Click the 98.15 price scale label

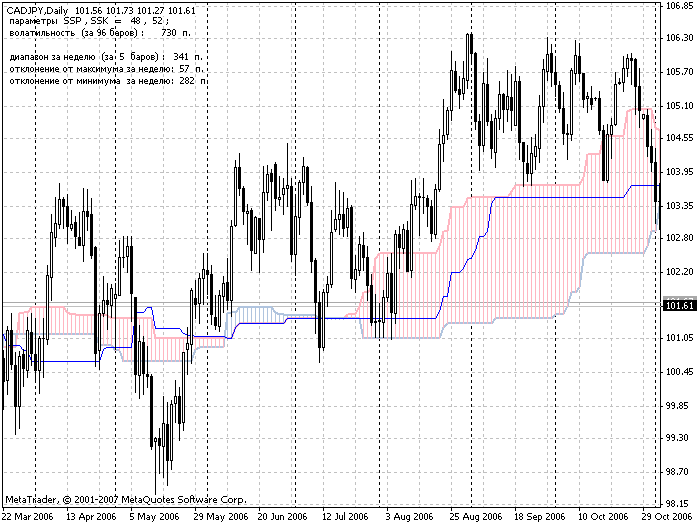[x=679, y=504]
